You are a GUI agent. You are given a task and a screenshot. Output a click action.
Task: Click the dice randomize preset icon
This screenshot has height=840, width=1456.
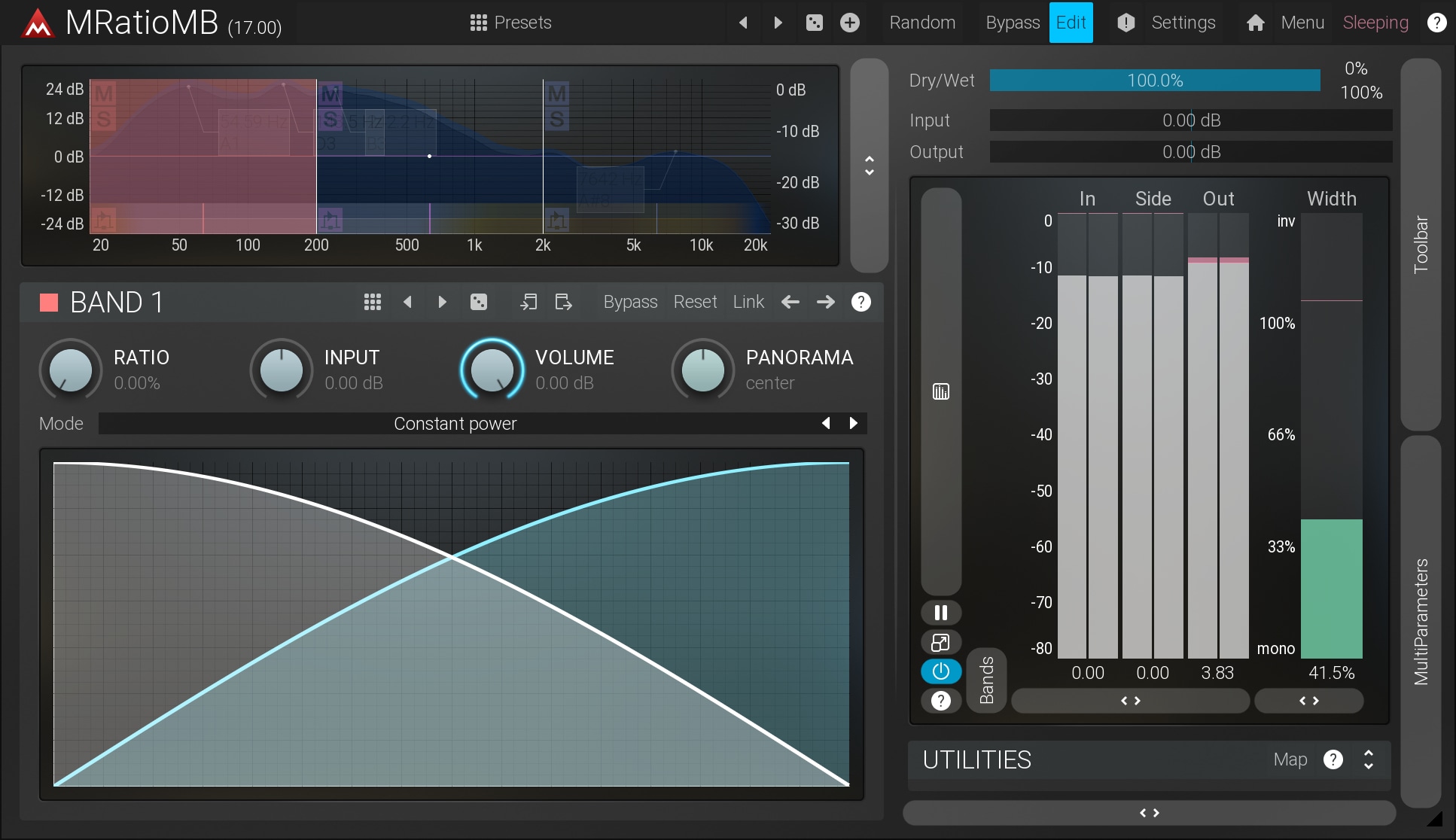coord(815,23)
